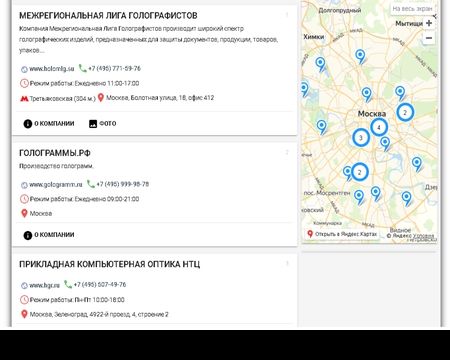Click pin icon near Болотная улица address
Screen dimensions: 450x360
pyautogui.click(x=101, y=98)
